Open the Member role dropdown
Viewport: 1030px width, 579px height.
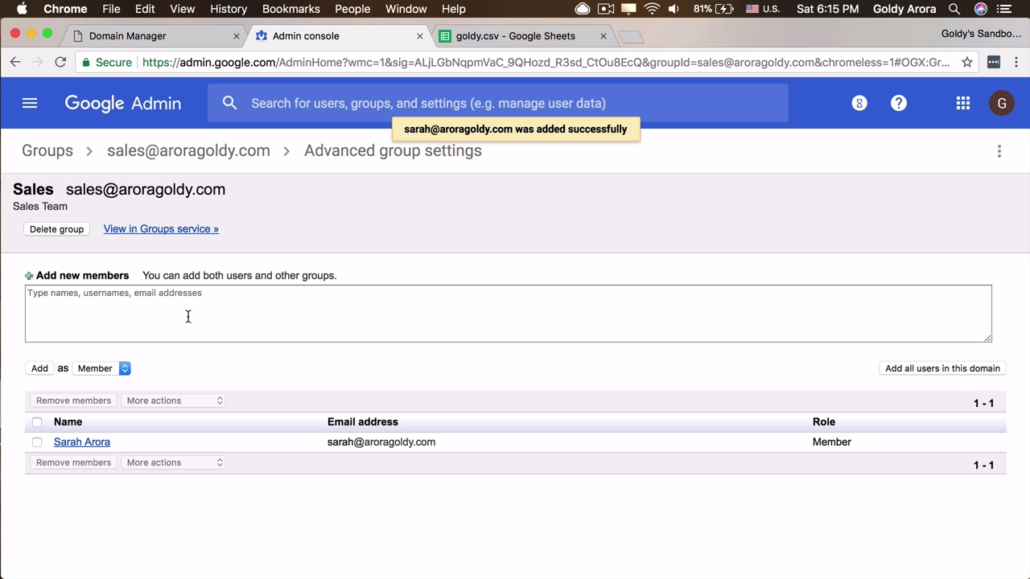(102, 369)
